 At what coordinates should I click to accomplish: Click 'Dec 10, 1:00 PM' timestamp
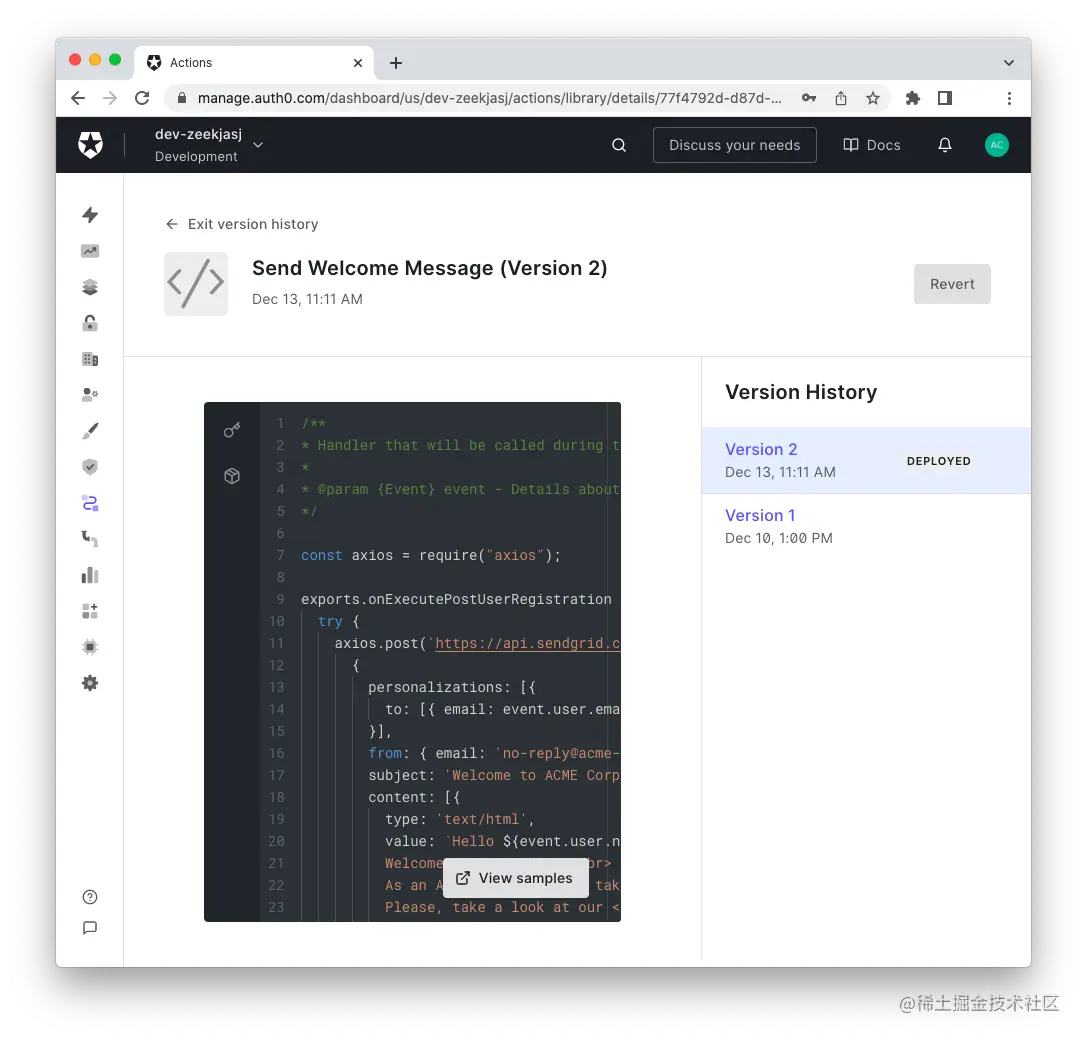(x=779, y=539)
